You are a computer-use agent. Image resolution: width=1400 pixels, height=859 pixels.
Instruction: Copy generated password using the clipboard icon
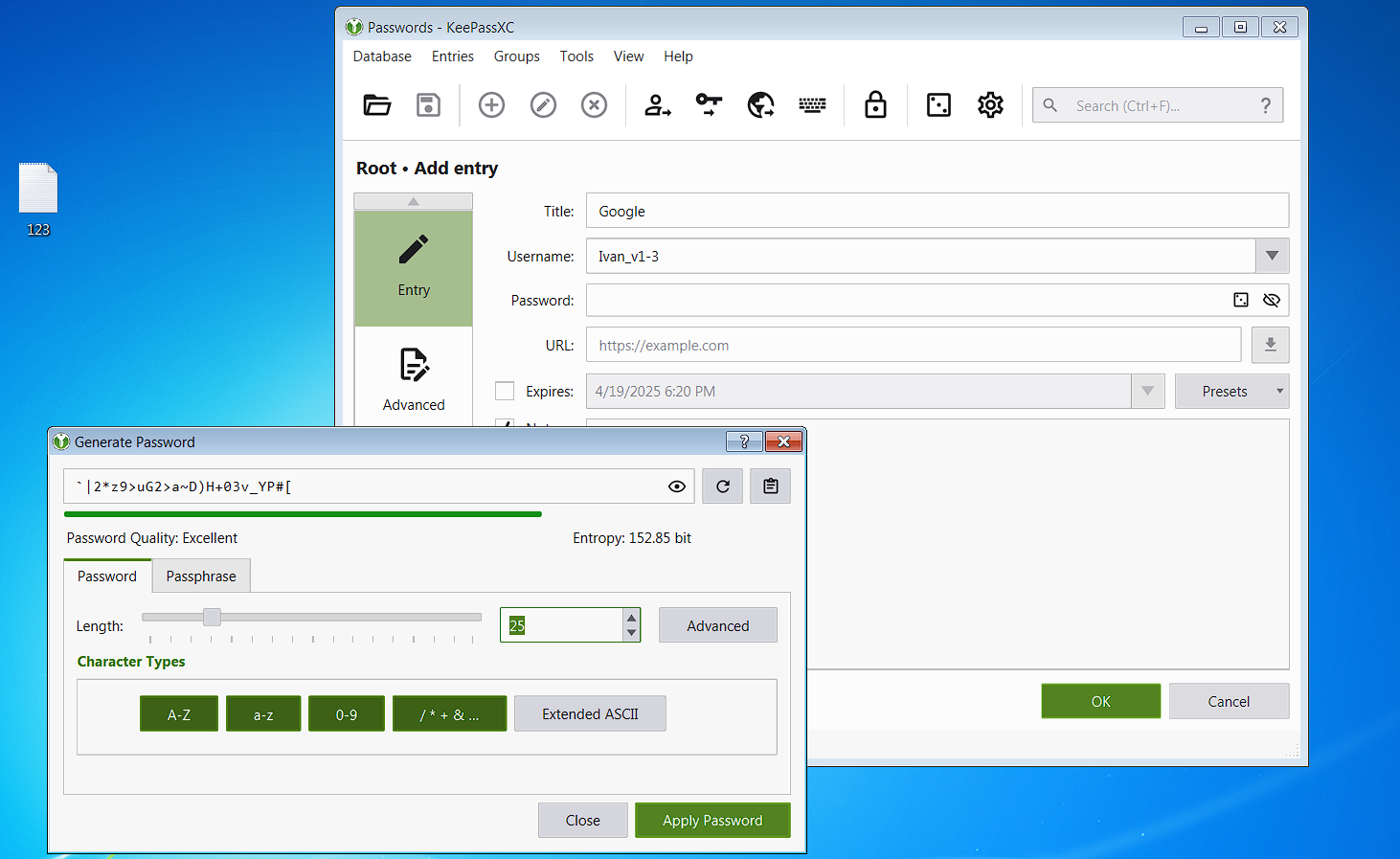click(770, 486)
